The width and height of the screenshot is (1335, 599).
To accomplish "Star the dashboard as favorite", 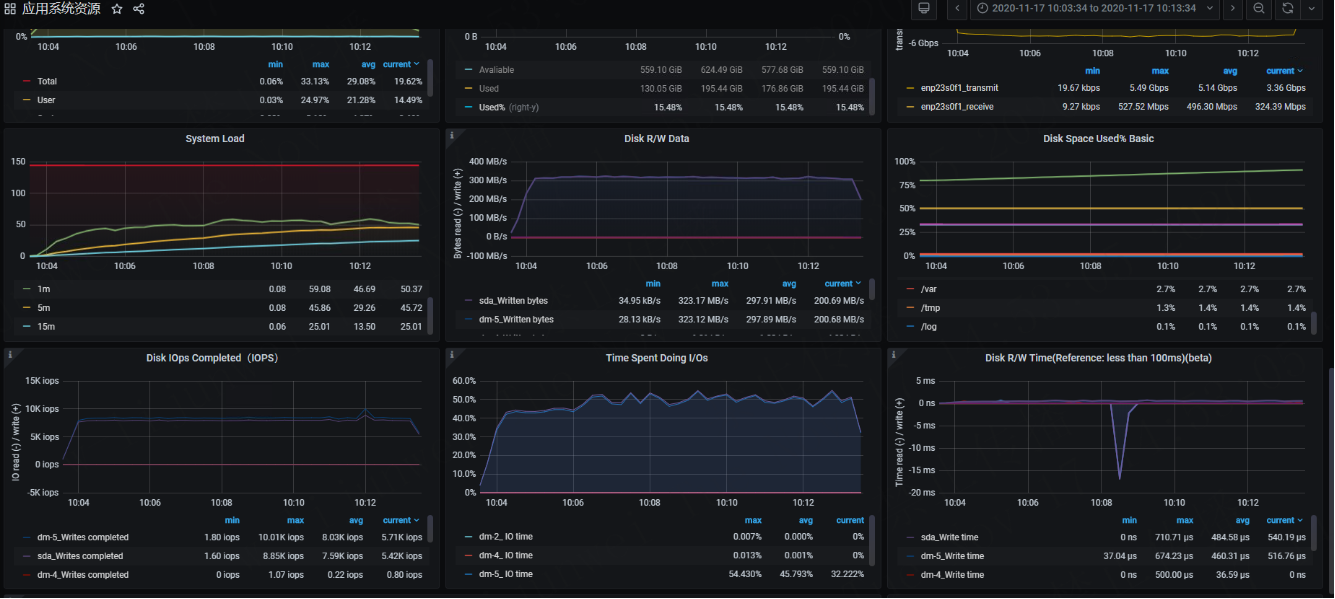I will 117,9.
